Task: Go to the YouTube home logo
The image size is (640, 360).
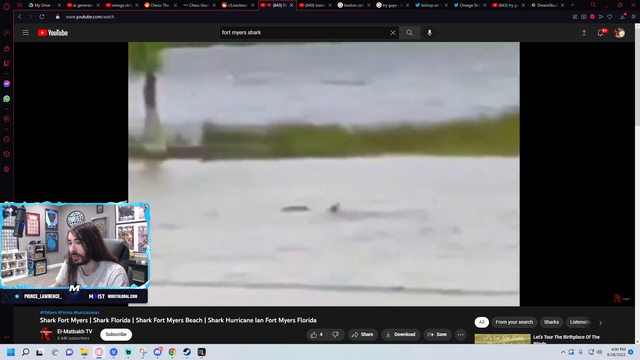Action: [x=53, y=33]
